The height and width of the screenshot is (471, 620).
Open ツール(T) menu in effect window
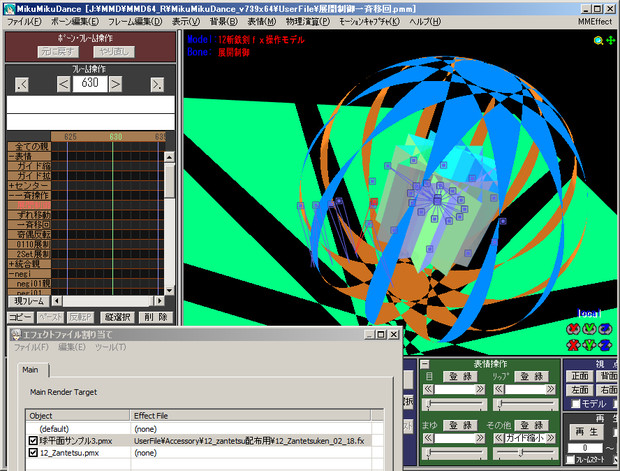[110, 347]
